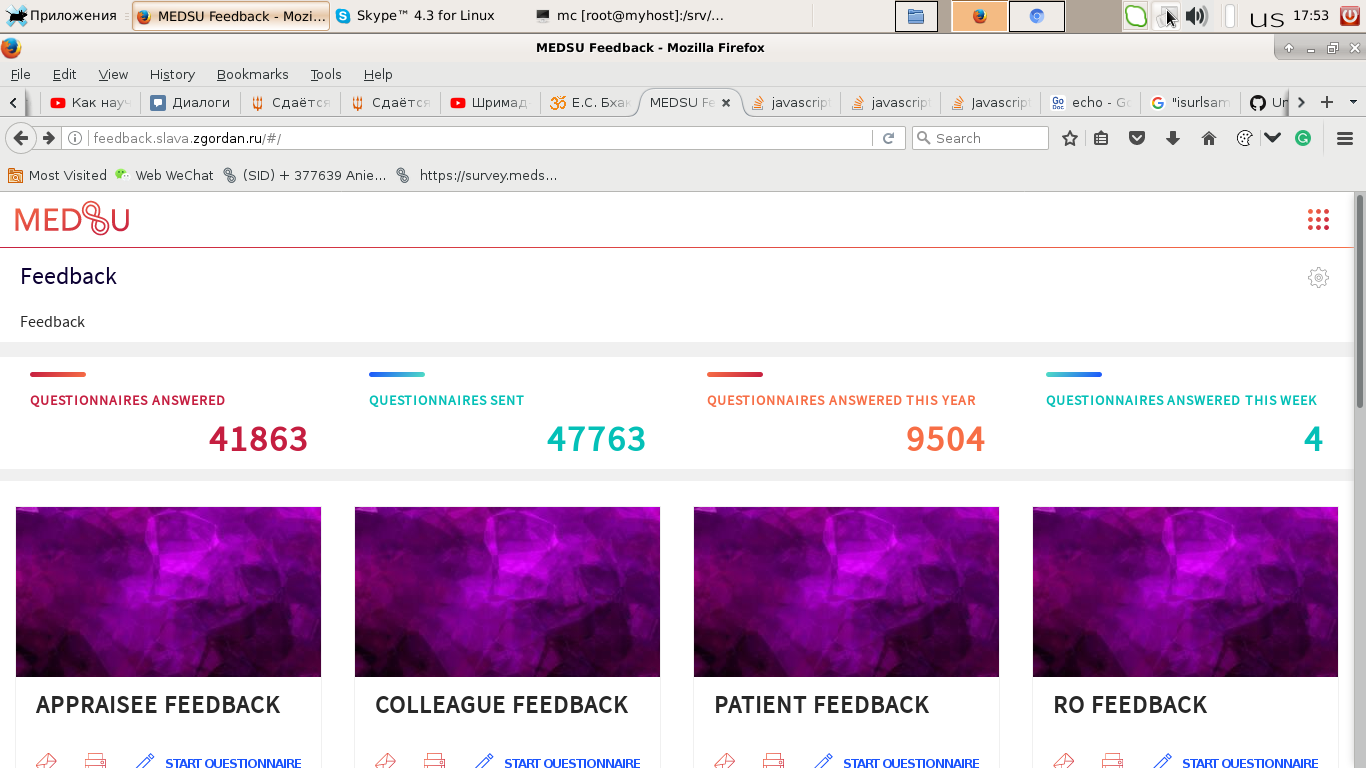Image resolution: width=1366 pixels, height=768 pixels.
Task: Open Приложения applications menu
Action: coord(61,16)
